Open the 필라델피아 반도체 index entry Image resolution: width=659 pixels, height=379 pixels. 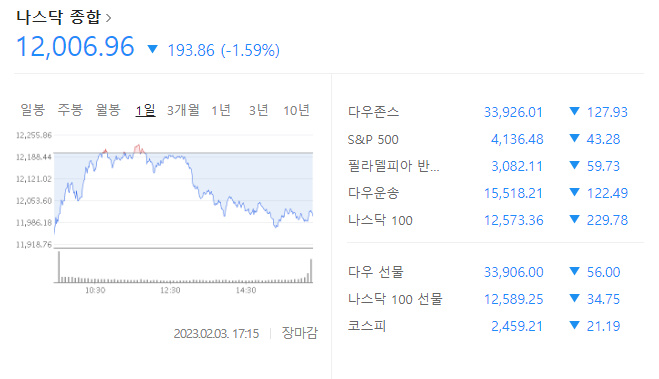[488, 166]
